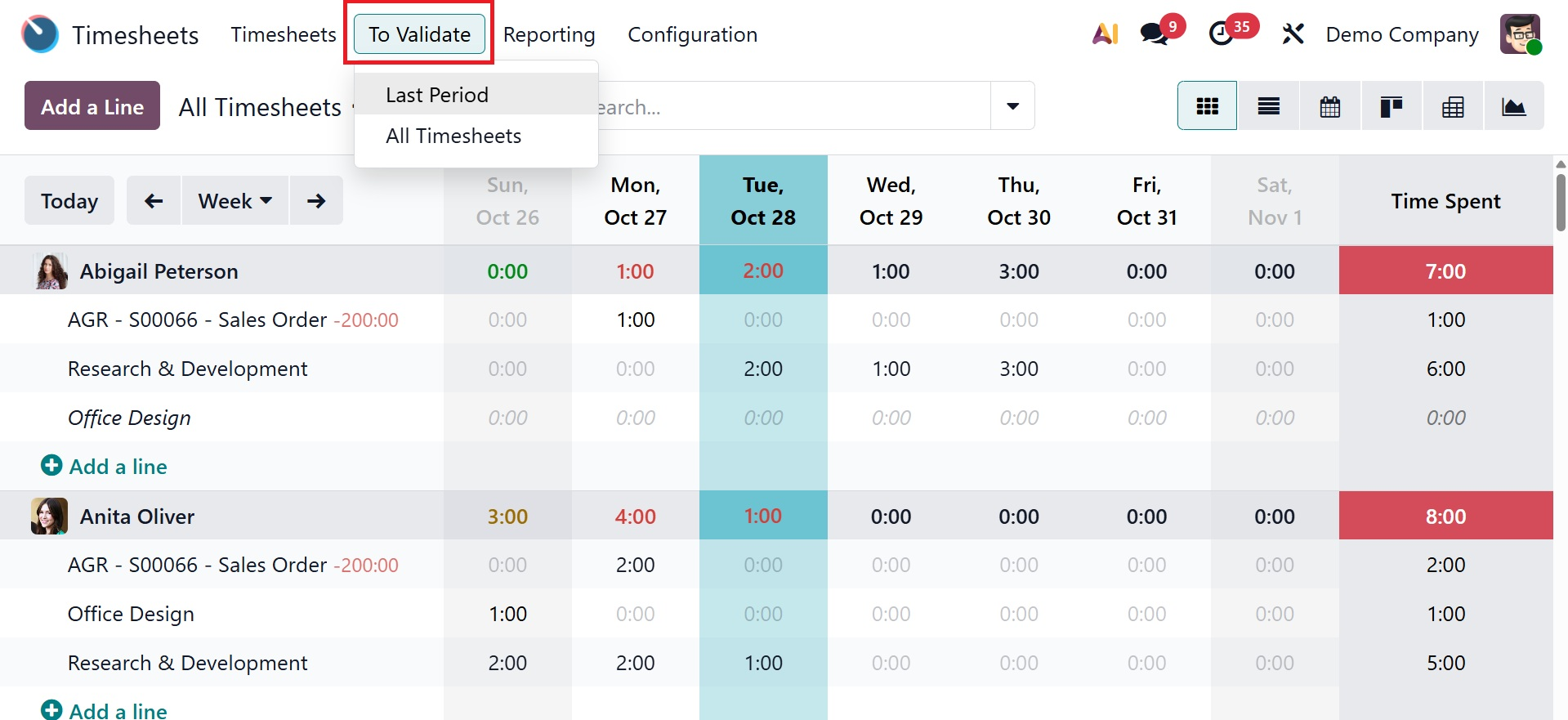The width and height of the screenshot is (1568, 720).
Task: Switch to grid view
Action: 1207,106
